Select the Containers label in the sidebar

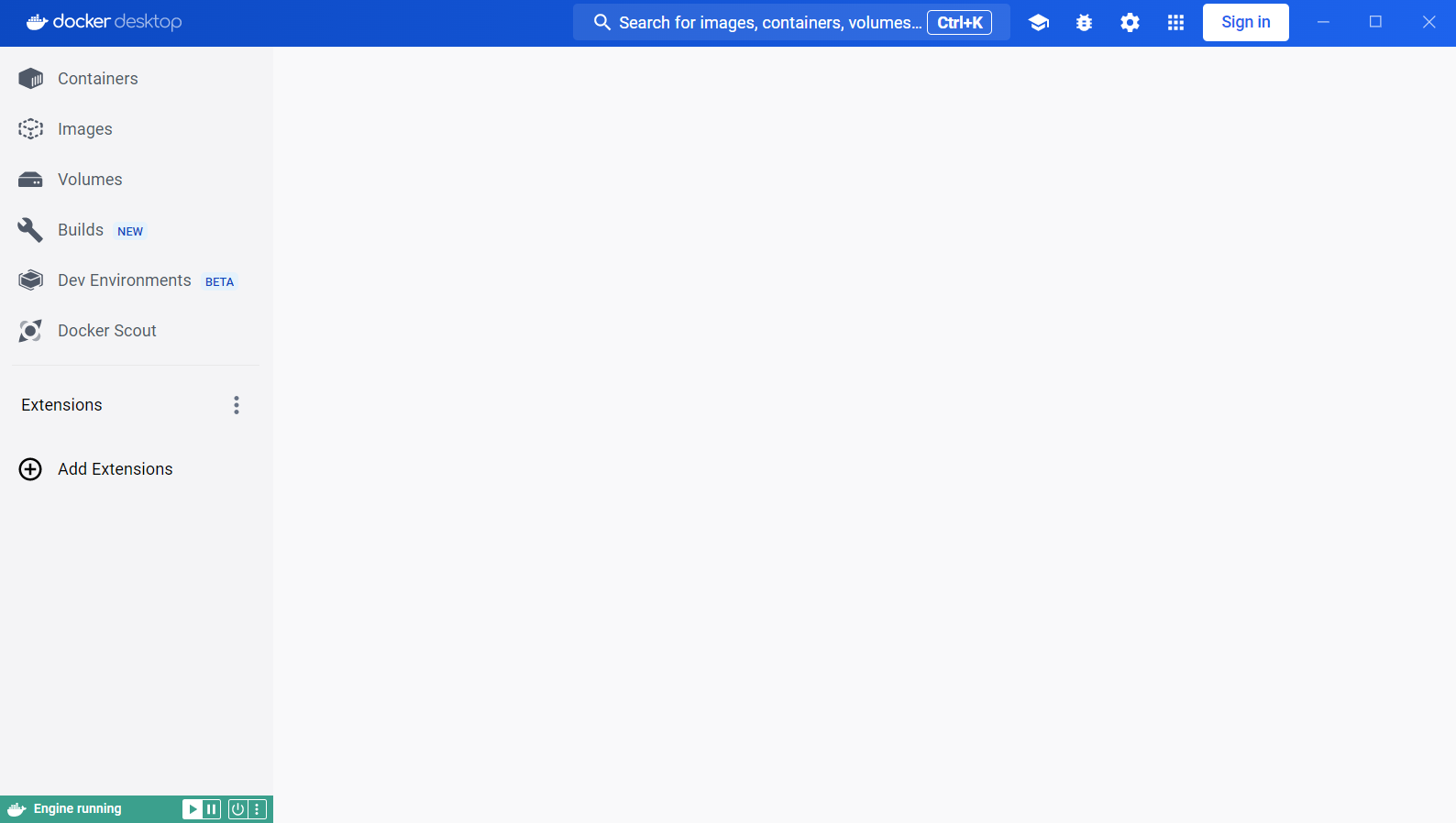(x=98, y=79)
